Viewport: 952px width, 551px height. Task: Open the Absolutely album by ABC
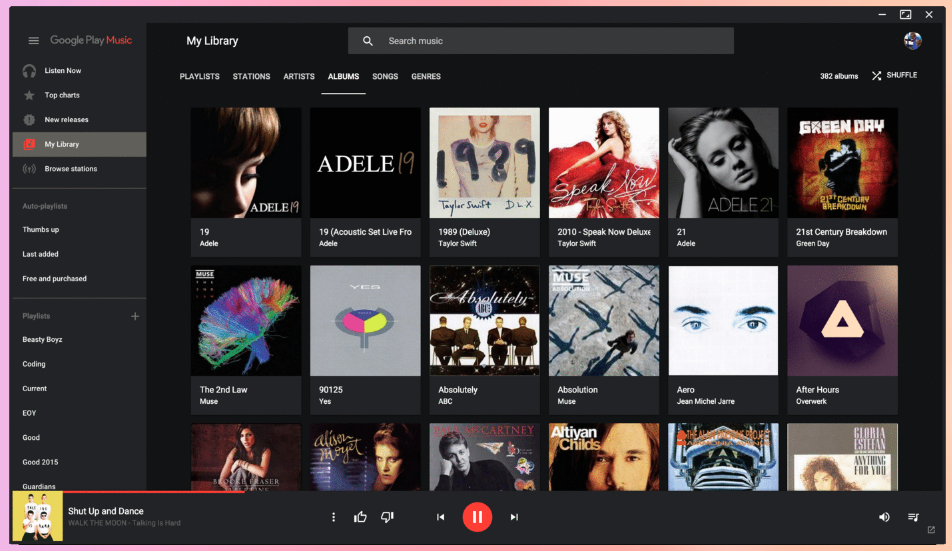tap(484, 320)
